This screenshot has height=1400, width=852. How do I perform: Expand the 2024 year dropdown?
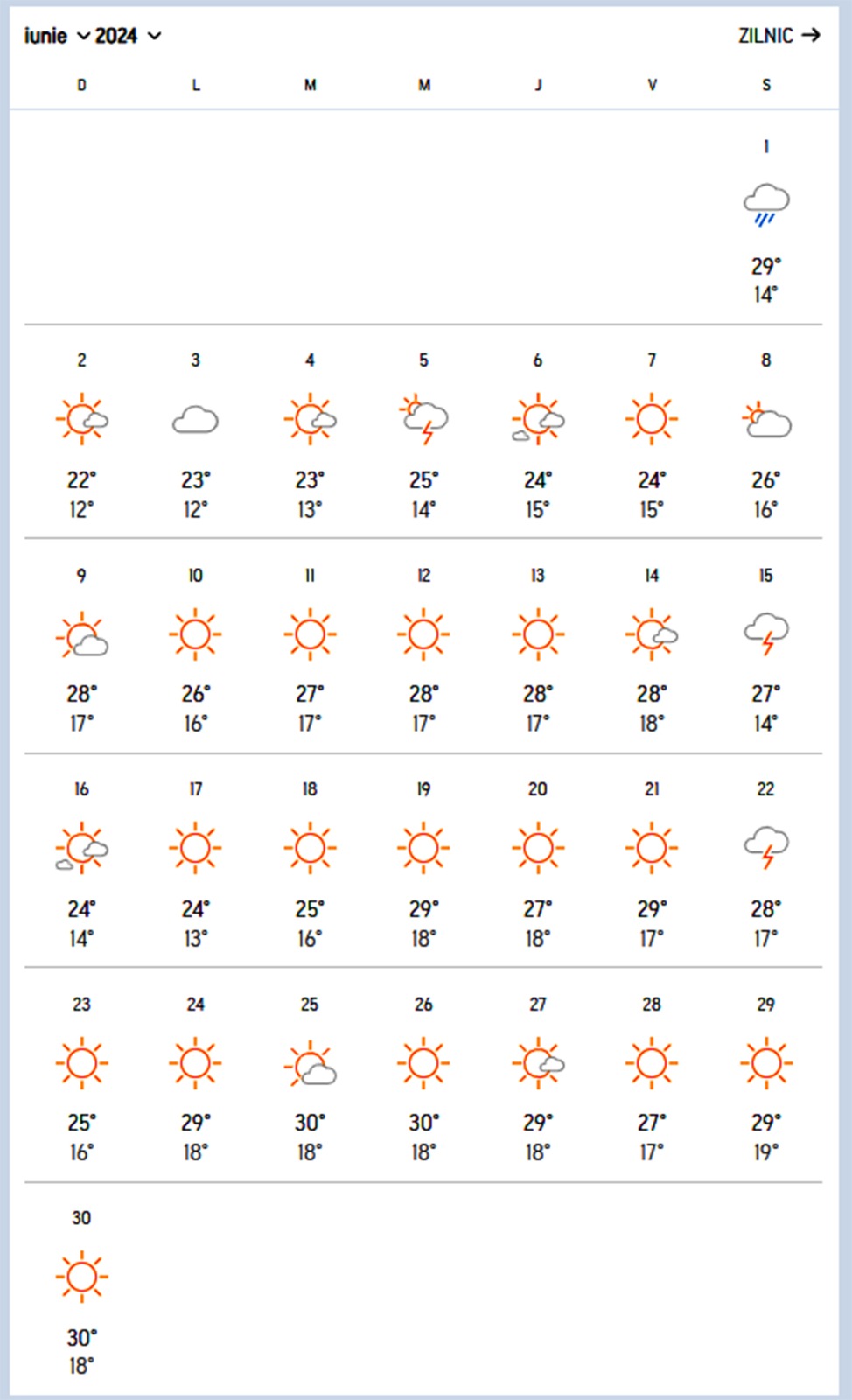[x=128, y=36]
